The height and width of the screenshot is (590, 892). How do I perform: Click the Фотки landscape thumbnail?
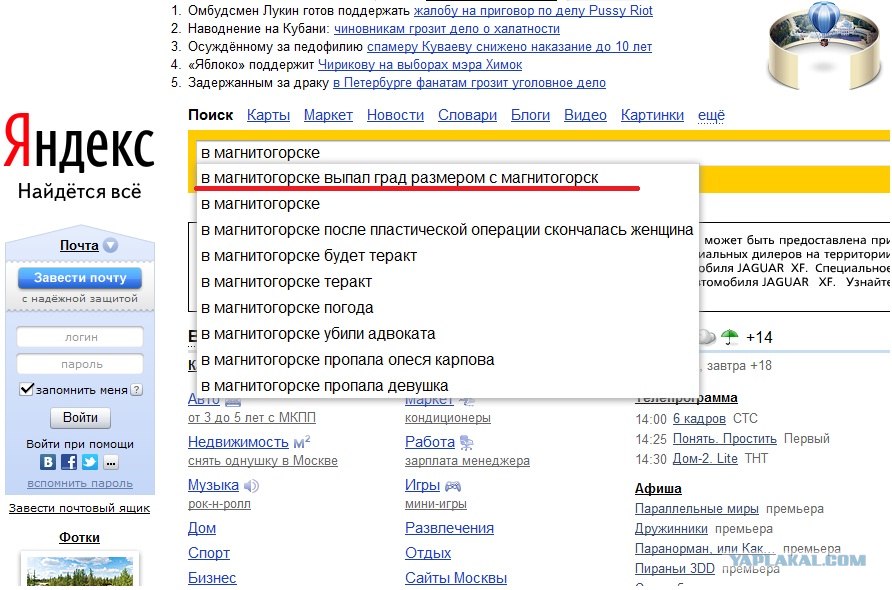80,570
